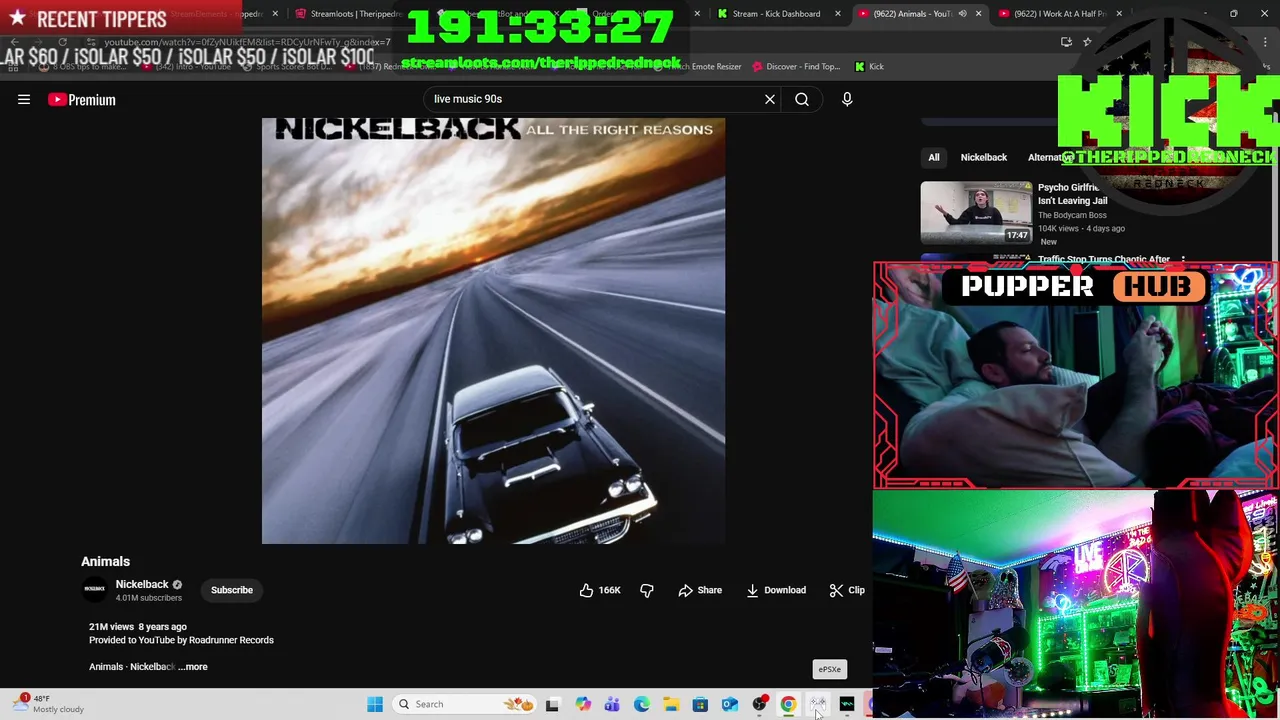Open OBS Studio taskbar icon
The height and width of the screenshot is (720, 1280).
[759, 704]
